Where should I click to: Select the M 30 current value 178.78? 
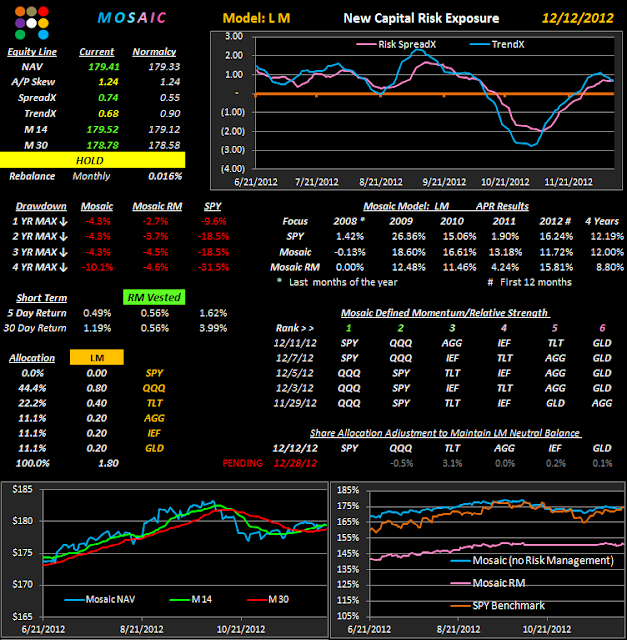[102, 145]
